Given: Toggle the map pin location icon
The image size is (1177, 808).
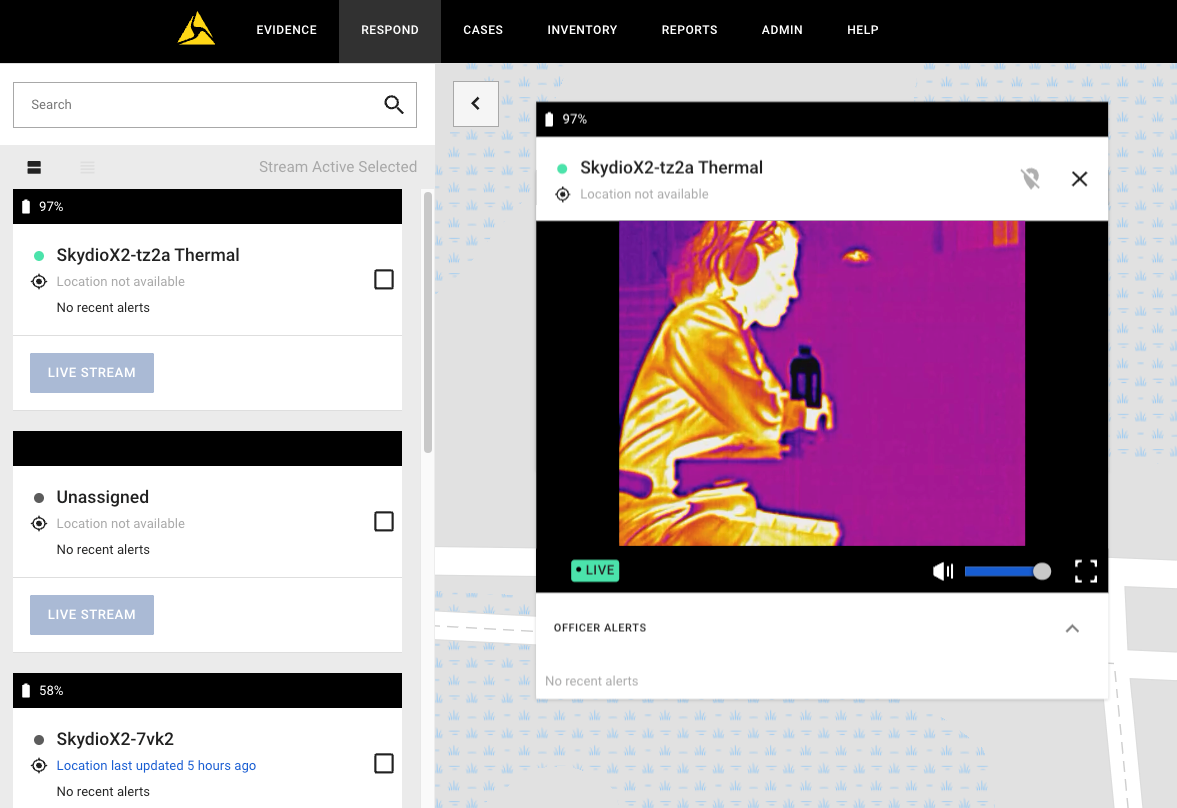Looking at the screenshot, I should [1030, 179].
